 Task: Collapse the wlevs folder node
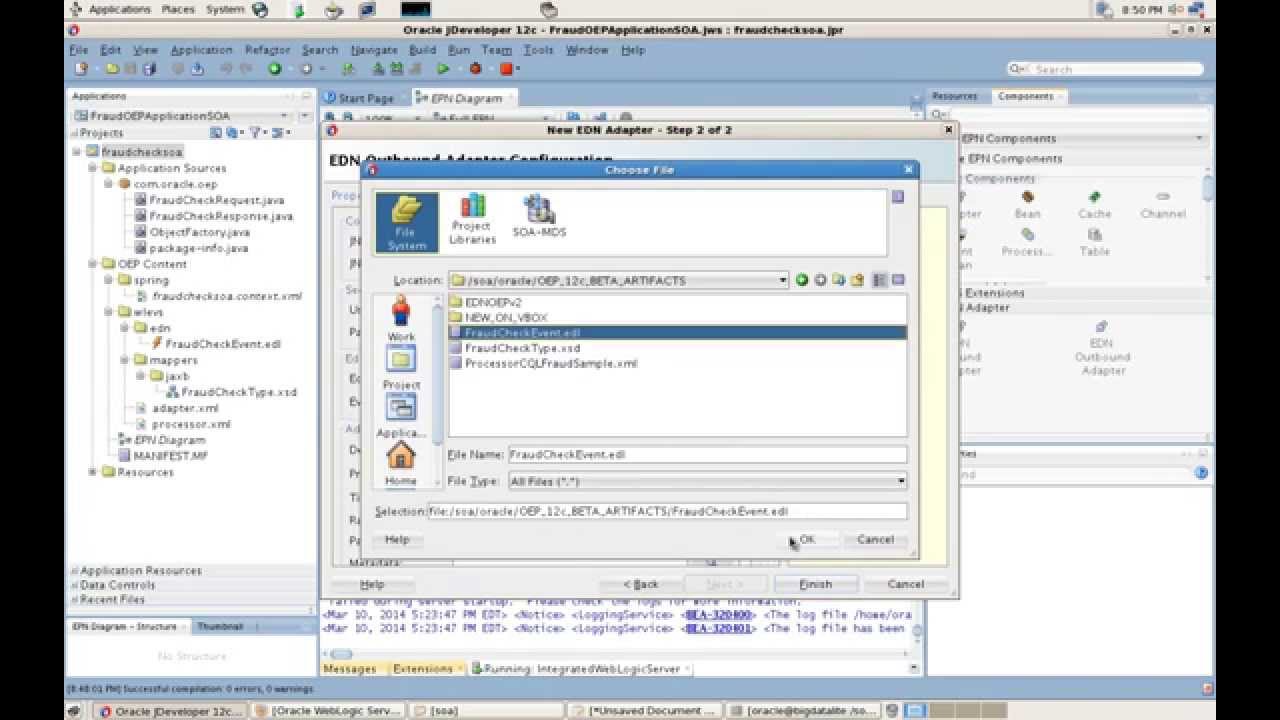pyautogui.click(x=109, y=312)
